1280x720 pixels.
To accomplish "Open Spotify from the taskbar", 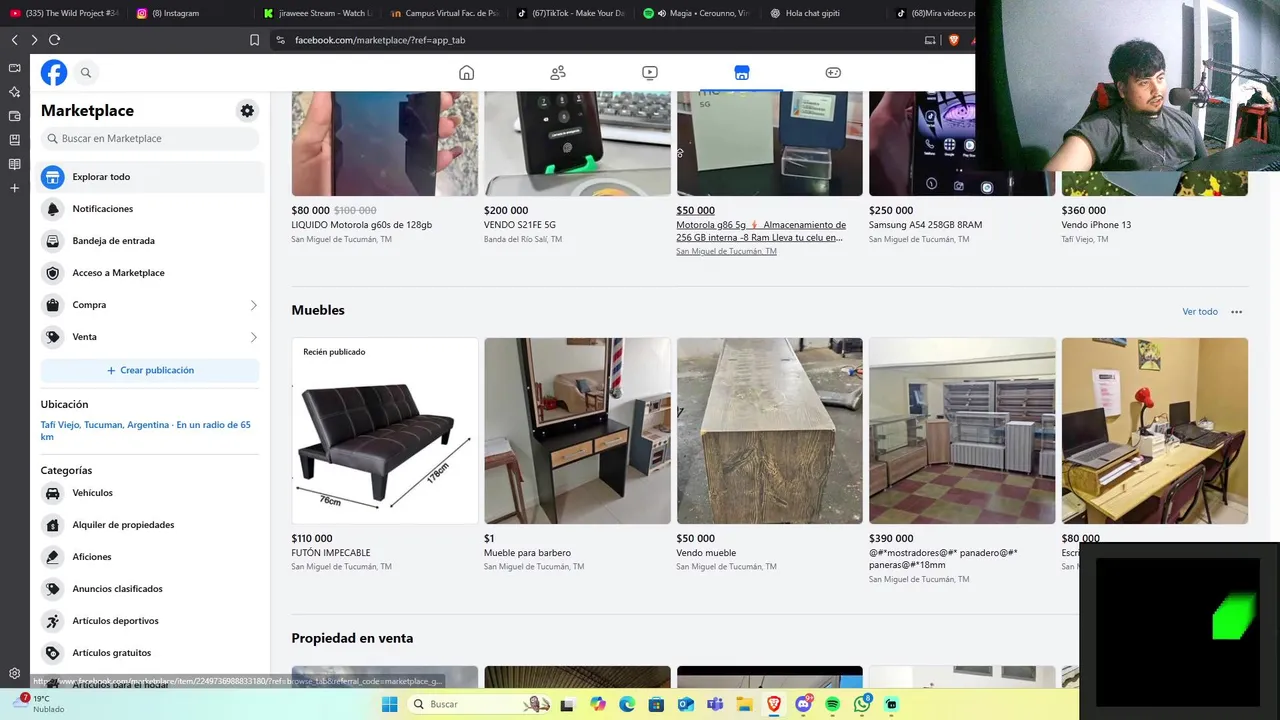I will (833, 704).
